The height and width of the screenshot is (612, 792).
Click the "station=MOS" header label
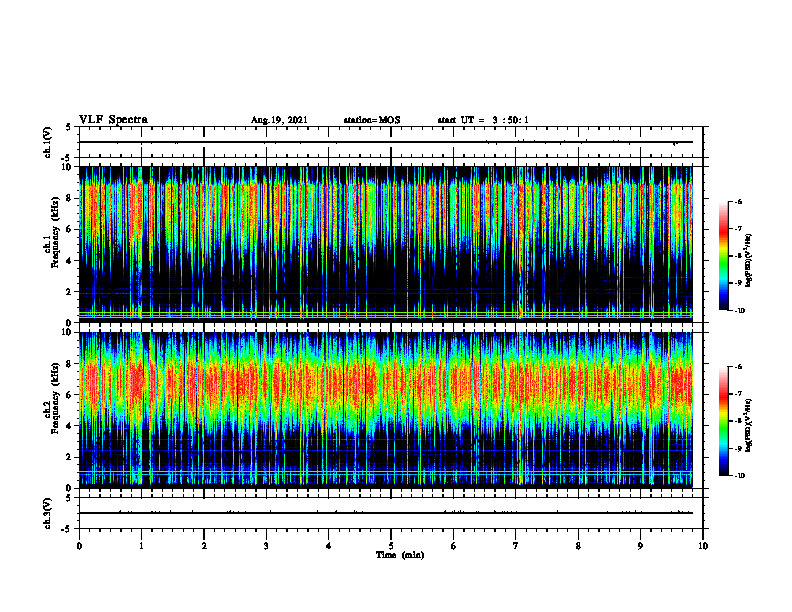point(372,120)
